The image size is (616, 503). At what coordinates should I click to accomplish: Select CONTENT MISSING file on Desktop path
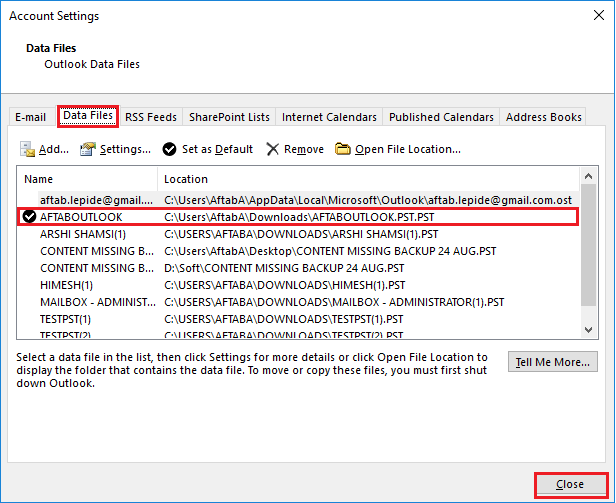[x=298, y=251]
